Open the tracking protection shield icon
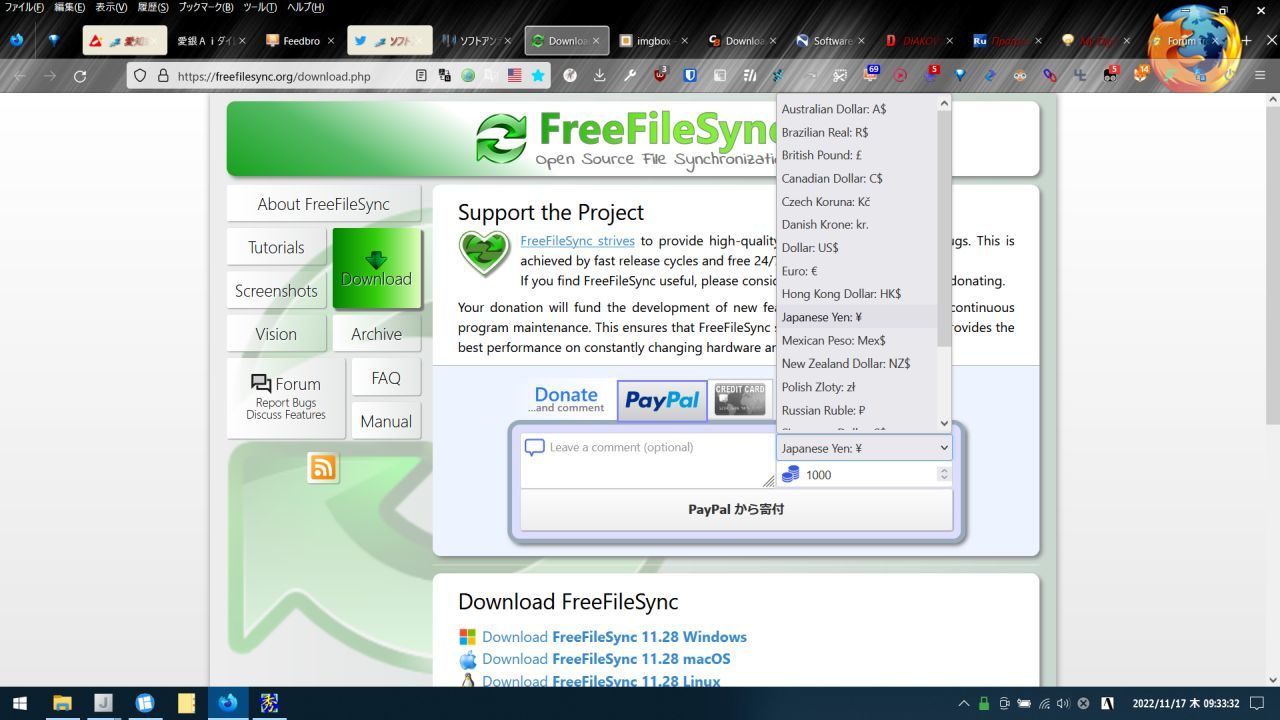This screenshot has width=1280, height=720. [x=140, y=76]
